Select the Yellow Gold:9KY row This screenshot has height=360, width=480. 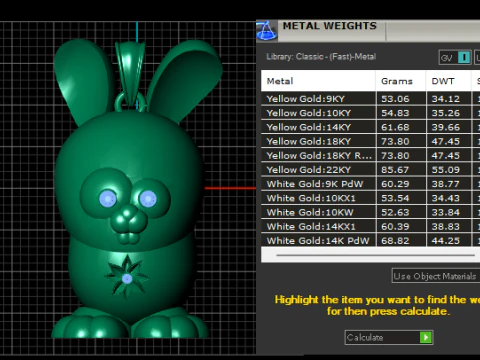(x=370, y=99)
